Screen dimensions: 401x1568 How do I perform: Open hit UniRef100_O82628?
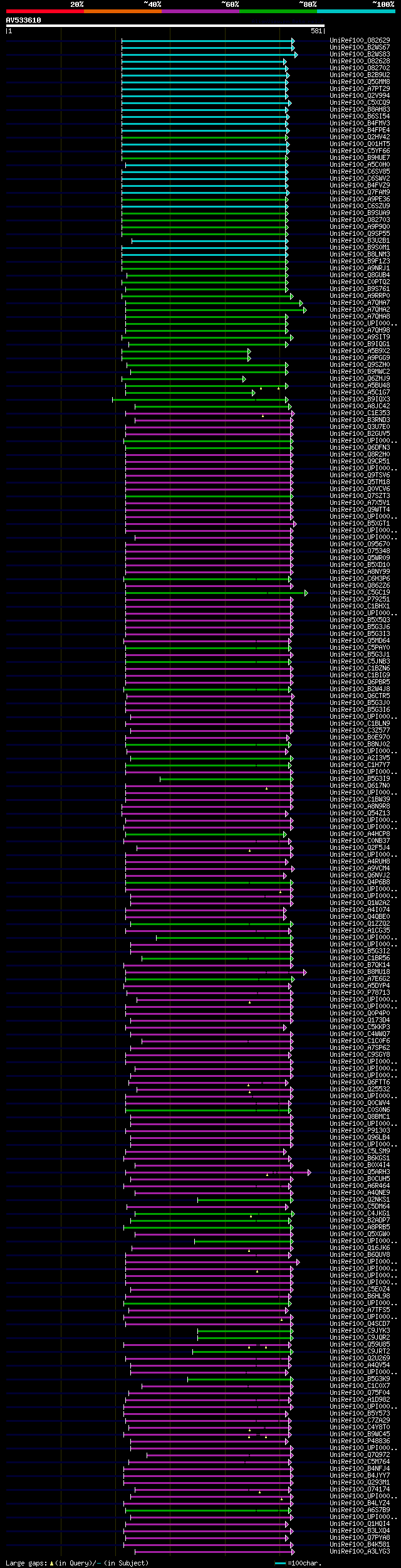pos(360,61)
